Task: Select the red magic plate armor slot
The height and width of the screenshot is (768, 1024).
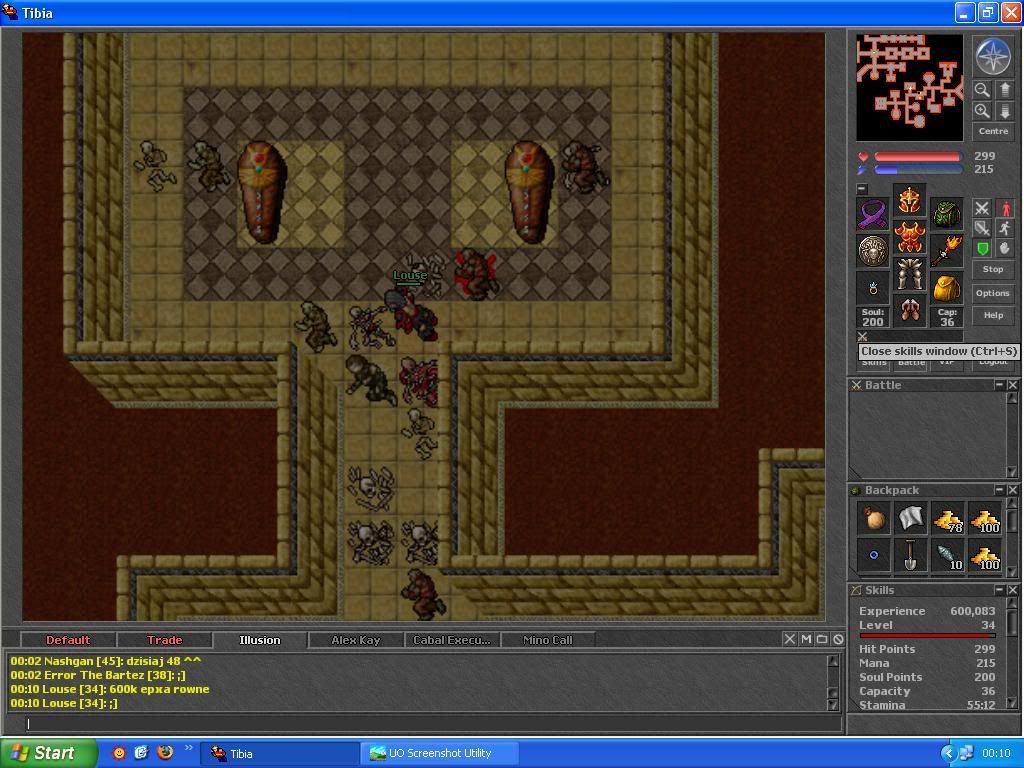Action: 910,237
